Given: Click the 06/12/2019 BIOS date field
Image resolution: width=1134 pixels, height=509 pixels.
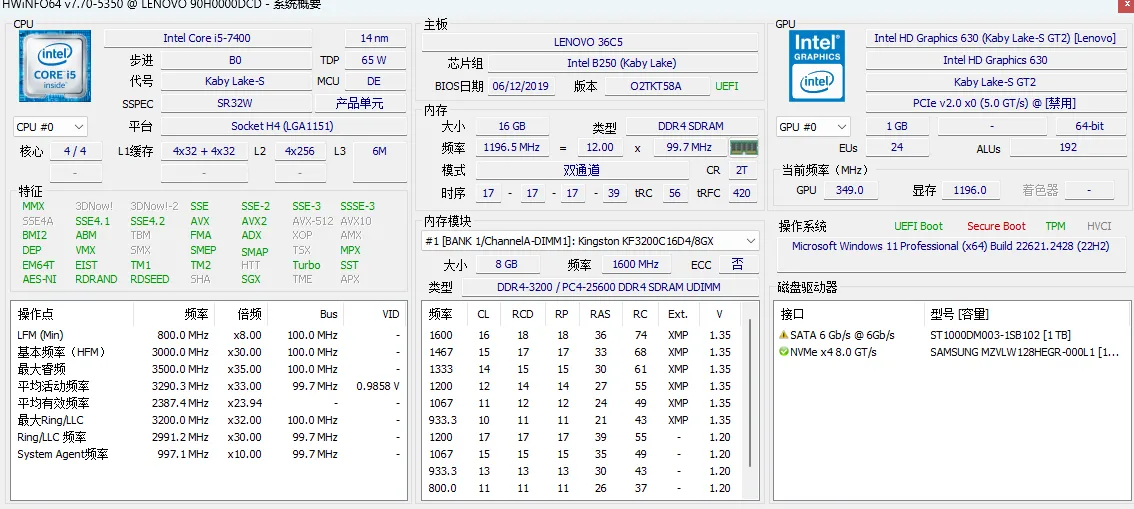Looking at the screenshot, I should point(521,86).
